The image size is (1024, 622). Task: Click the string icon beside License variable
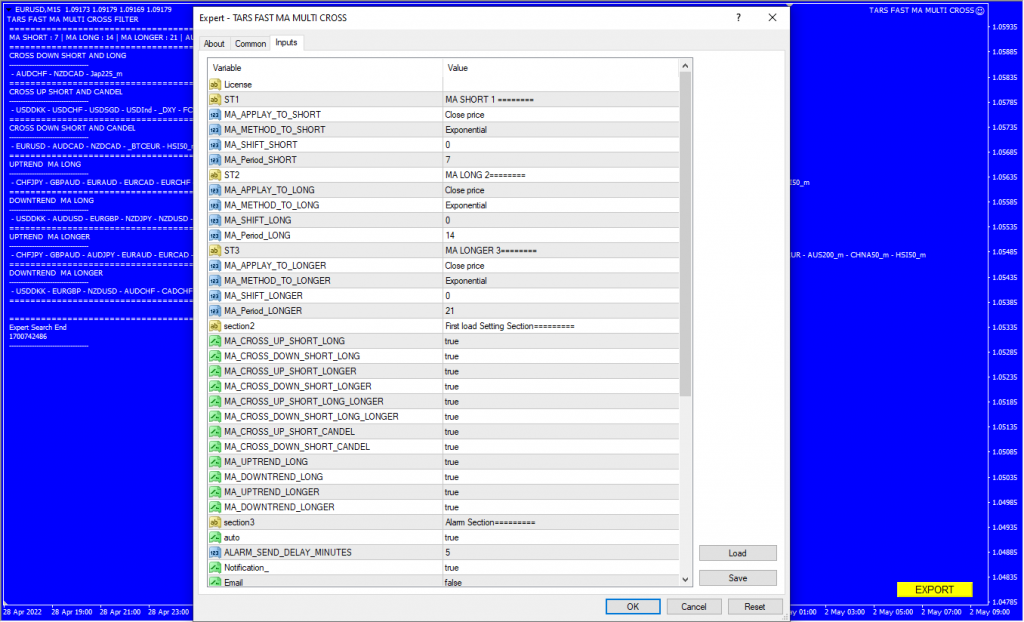click(215, 85)
